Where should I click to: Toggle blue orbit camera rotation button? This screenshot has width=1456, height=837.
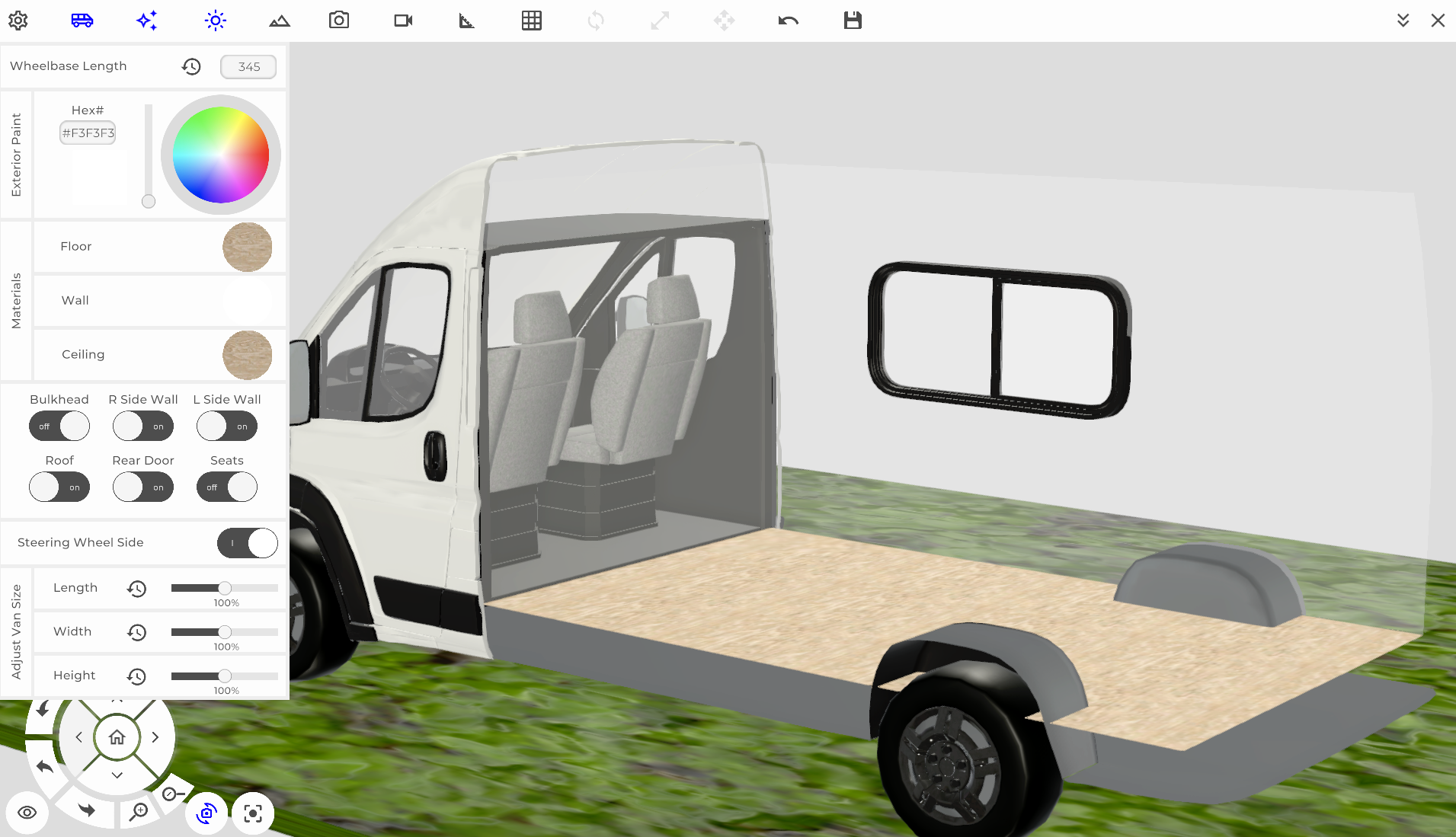[206, 813]
